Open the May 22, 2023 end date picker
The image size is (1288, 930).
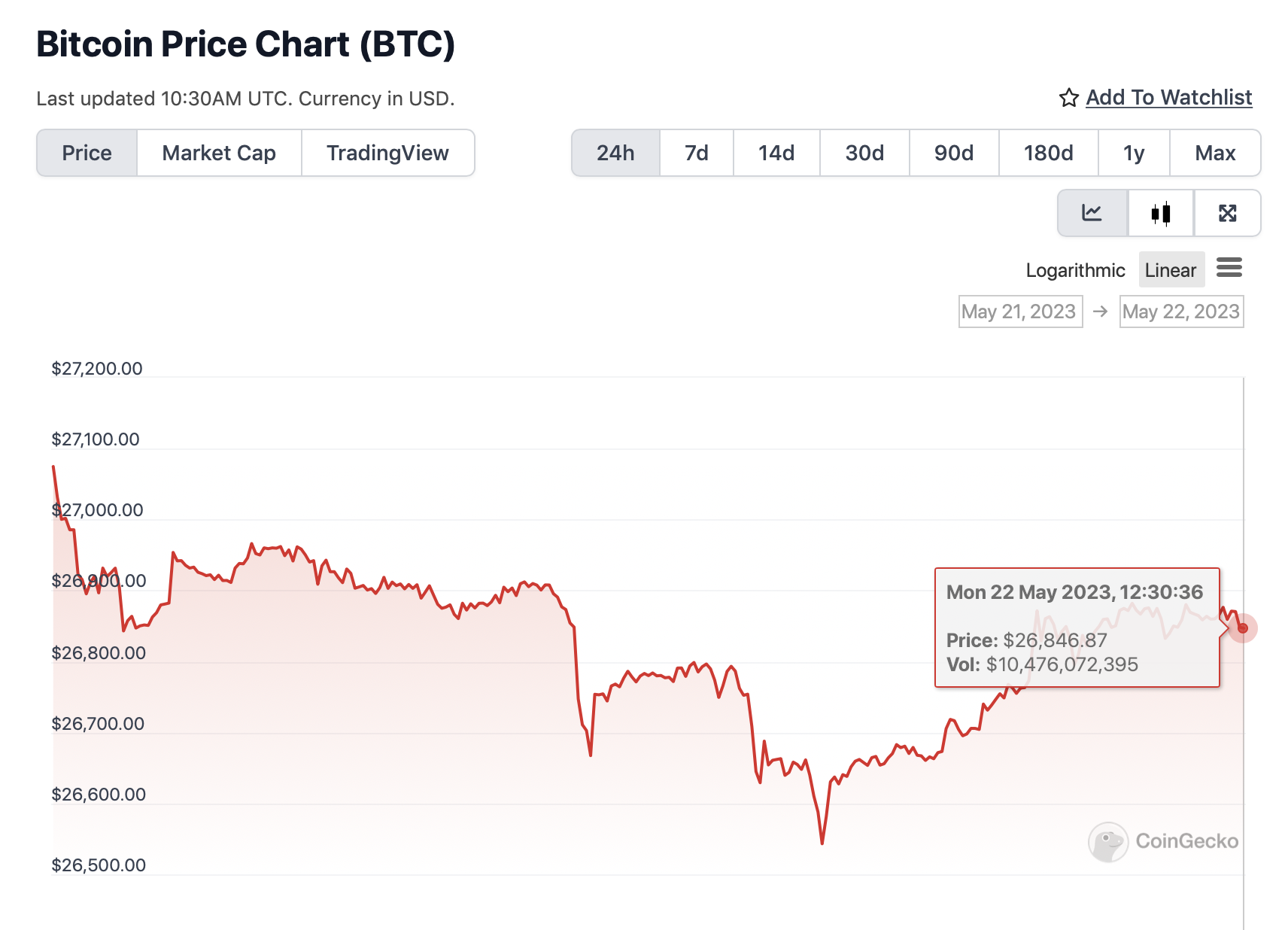pyautogui.click(x=1180, y=312)
